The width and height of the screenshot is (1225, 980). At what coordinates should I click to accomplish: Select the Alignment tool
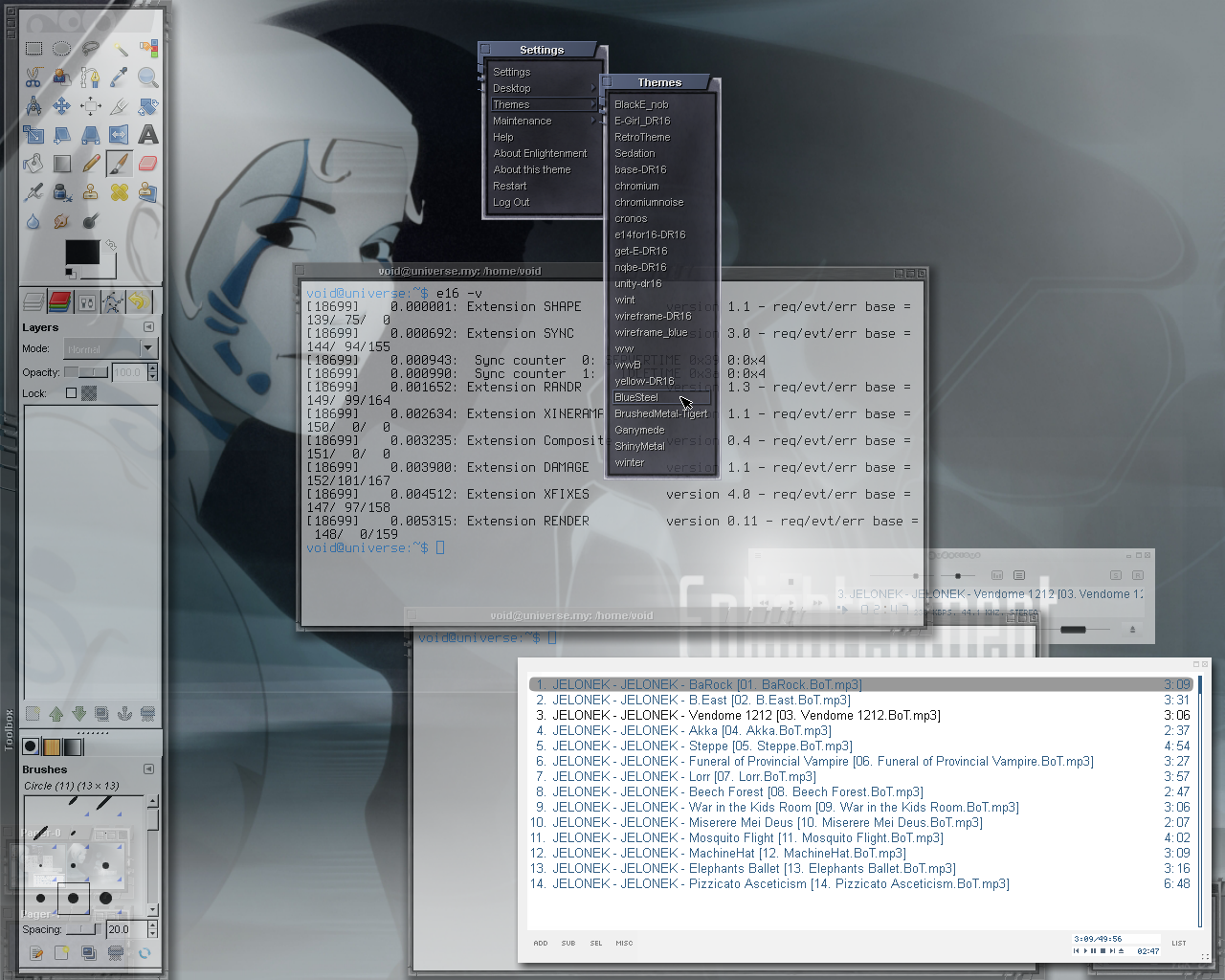point(91,105)
